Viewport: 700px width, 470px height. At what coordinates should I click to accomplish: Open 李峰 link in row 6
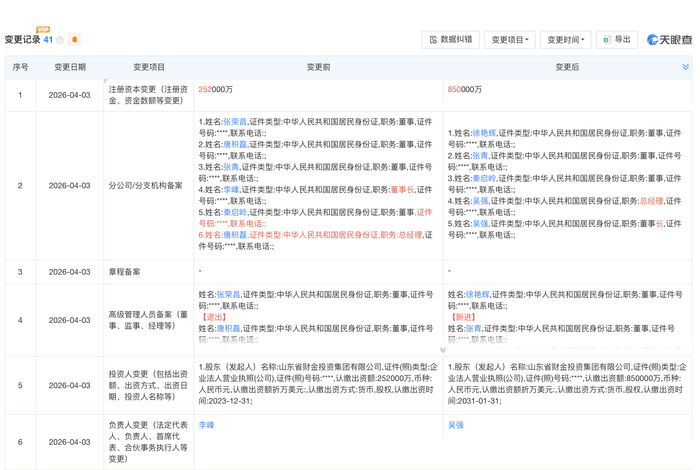pos(206,425)
